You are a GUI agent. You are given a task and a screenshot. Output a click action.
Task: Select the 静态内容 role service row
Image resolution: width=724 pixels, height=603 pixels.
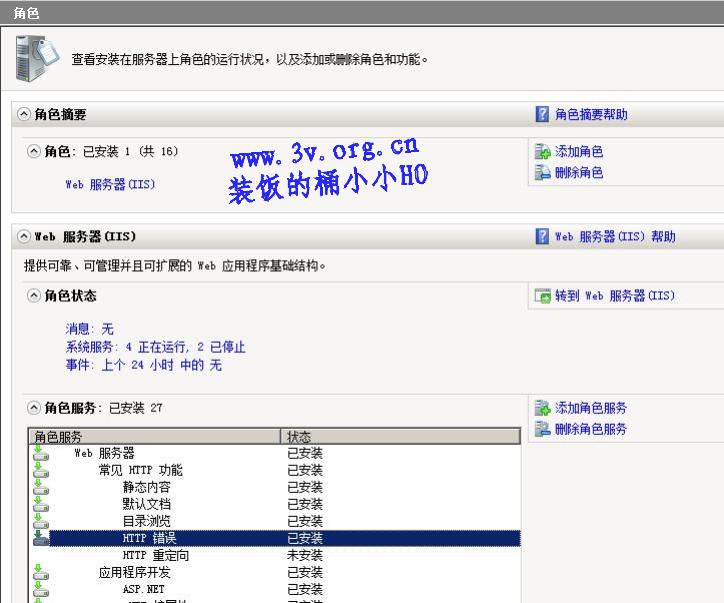(146, 487)
